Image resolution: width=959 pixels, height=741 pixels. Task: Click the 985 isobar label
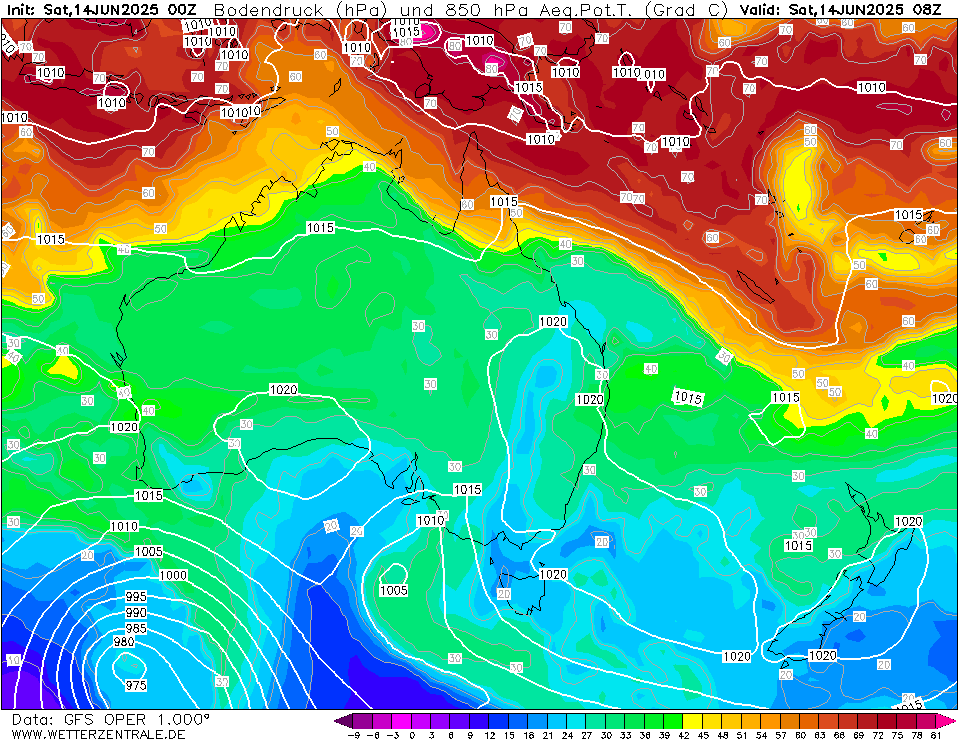tap(136, 629)
